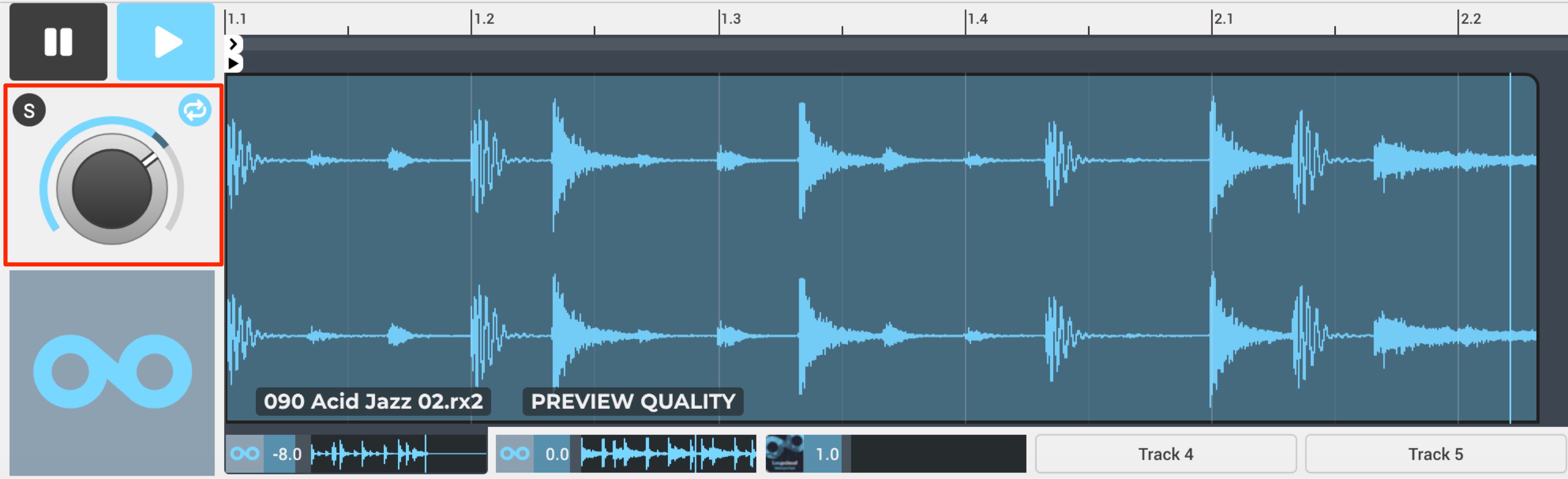Select the Track 5 button
This screenshot has height=479, width=1568.
pyautogui.click(x=1435, y=454)
